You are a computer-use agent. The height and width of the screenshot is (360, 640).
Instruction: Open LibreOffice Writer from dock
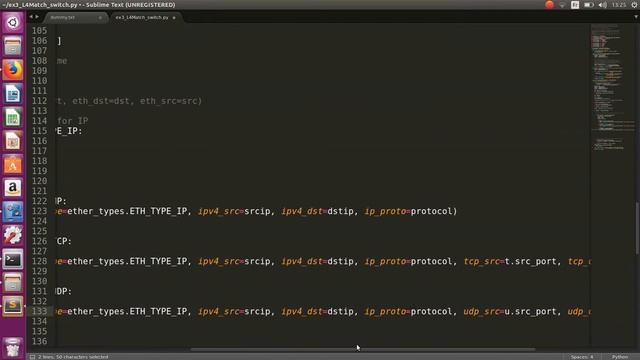point(13,93)
